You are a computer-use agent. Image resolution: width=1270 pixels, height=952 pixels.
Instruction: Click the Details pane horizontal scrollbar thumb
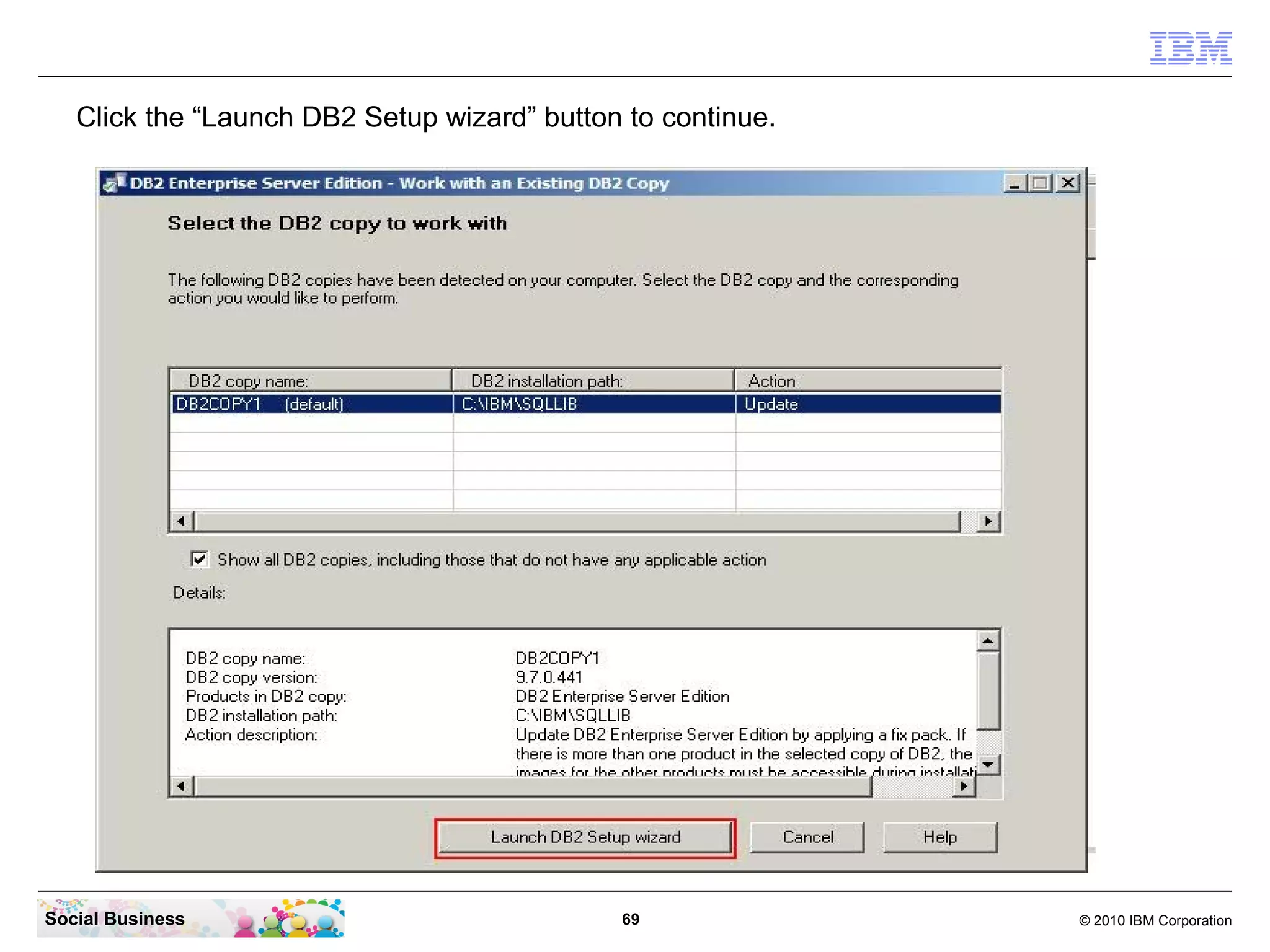click(533, 787)
